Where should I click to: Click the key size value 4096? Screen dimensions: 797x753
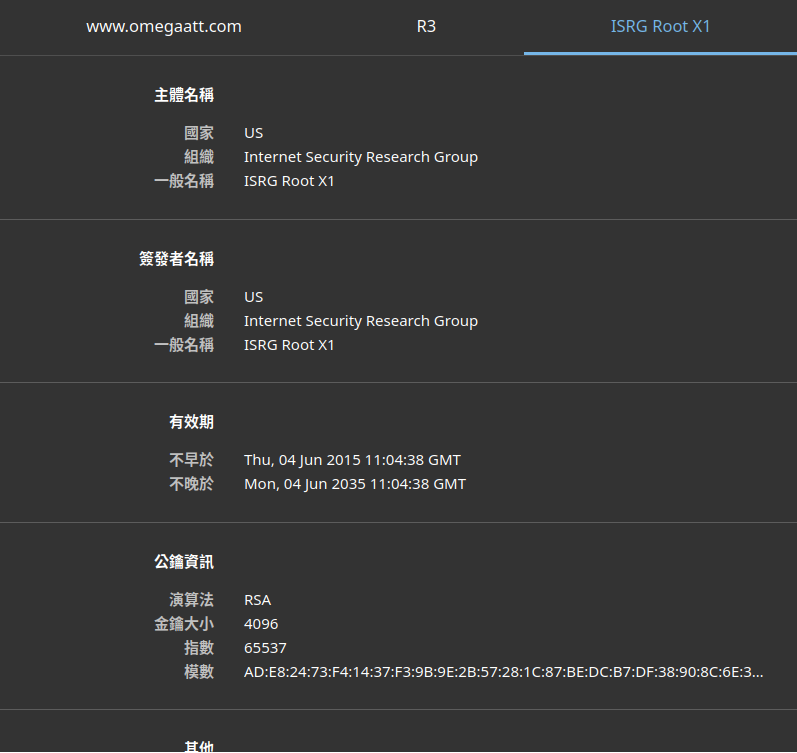pos(261,624)
